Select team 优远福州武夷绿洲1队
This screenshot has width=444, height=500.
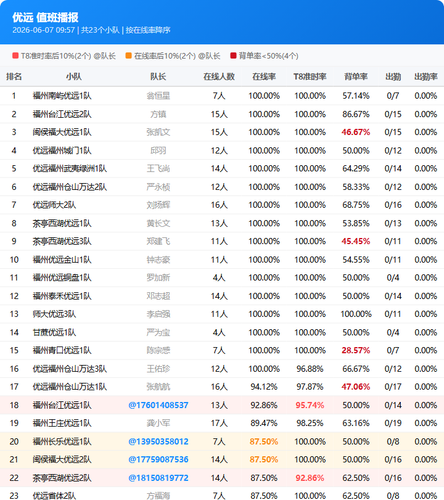pyautogui.click(x=70, y=169)
